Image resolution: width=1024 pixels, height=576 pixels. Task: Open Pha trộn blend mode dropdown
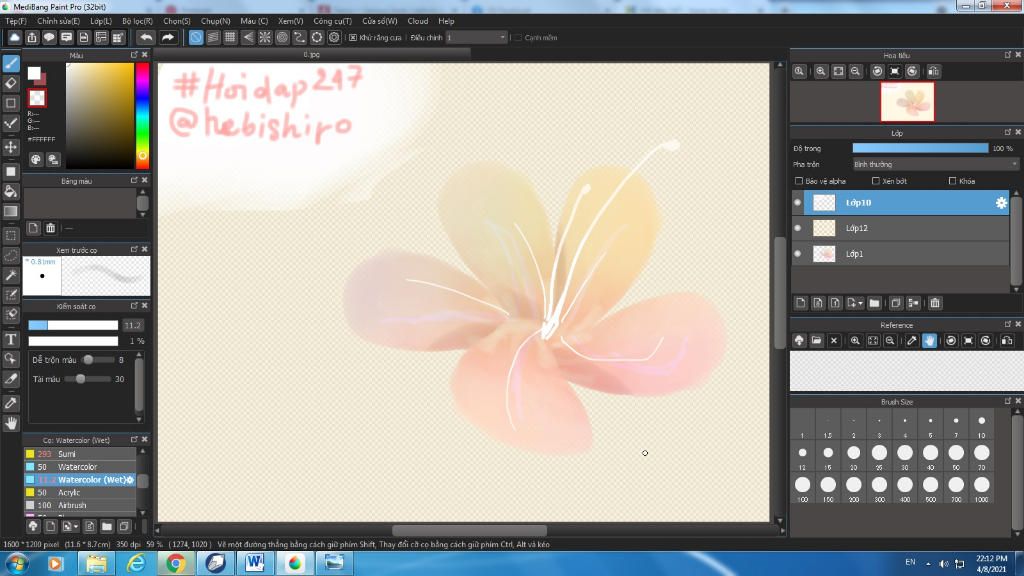pos(935,165)
